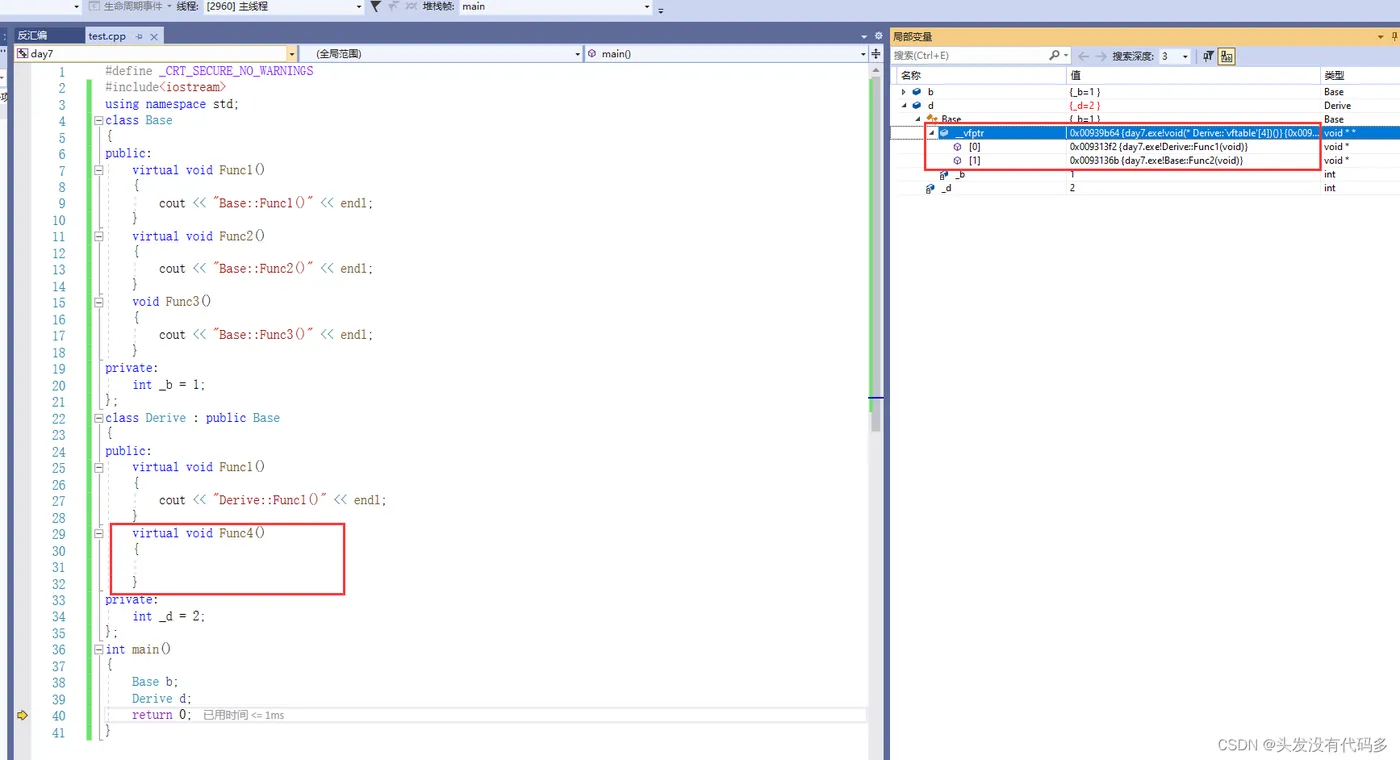
Task: Expand variable b in locals
Action: click(904, 92)
